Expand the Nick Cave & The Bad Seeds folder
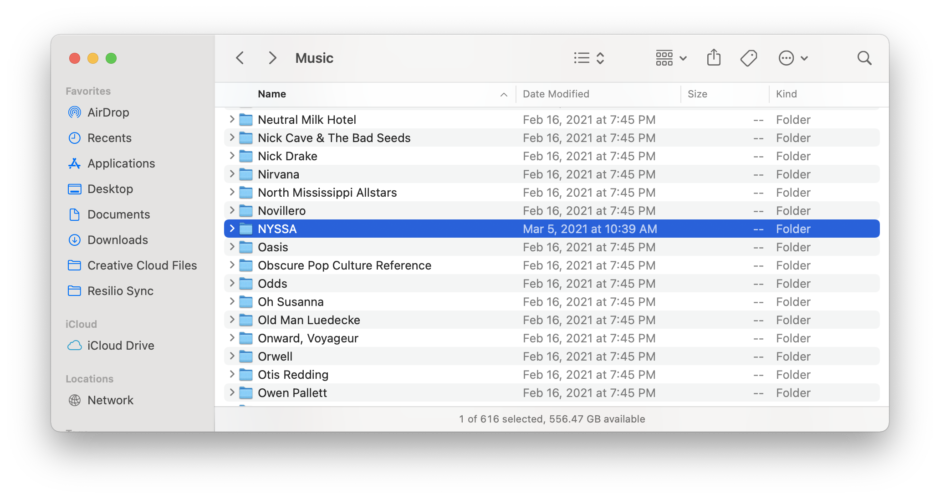The image size is (940, 499). tap(231, 137)
